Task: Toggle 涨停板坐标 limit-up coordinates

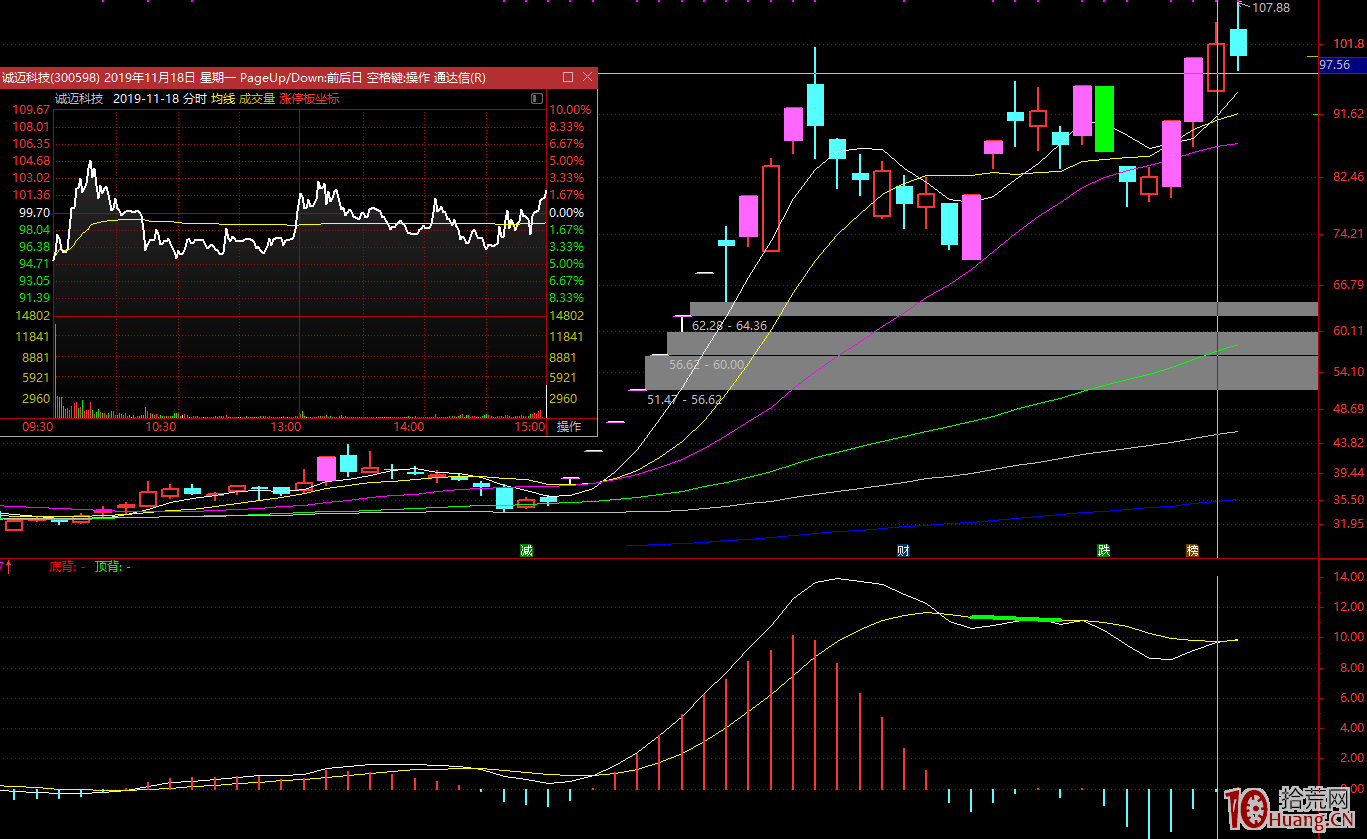Action: [309, 99]
